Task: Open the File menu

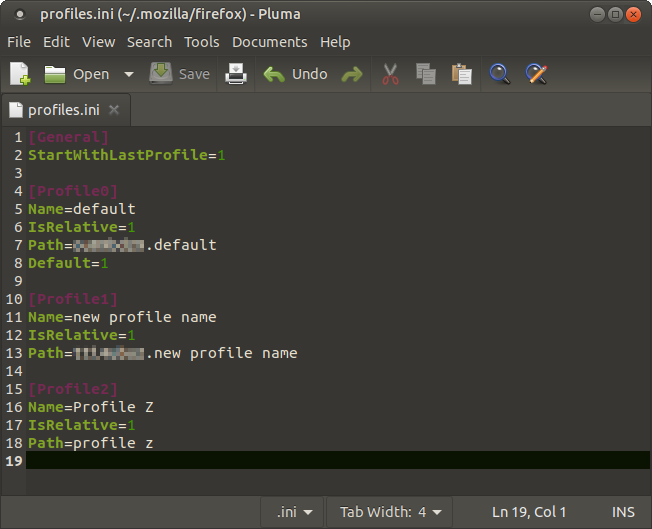Action: [x=19, y=42]
